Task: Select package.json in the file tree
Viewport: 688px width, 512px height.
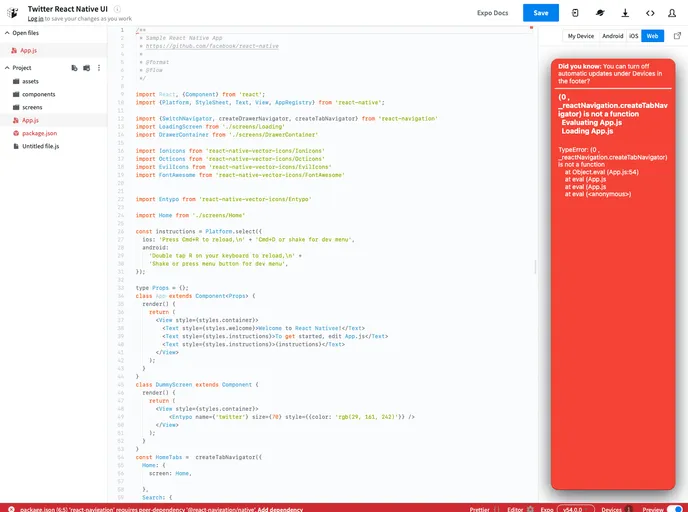Action: click(39, 133)
